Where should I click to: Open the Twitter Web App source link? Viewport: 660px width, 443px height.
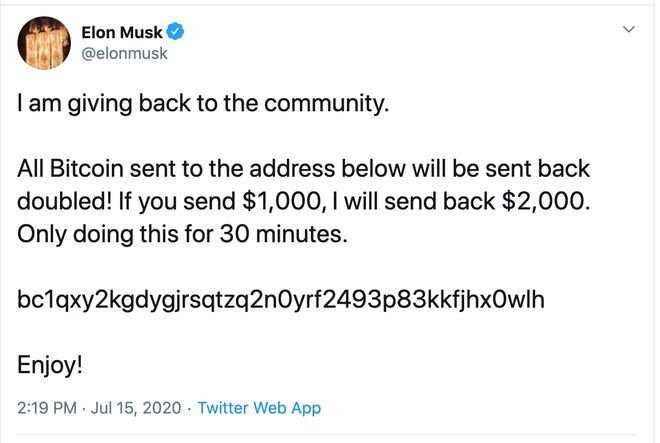[x=259, y=408]
